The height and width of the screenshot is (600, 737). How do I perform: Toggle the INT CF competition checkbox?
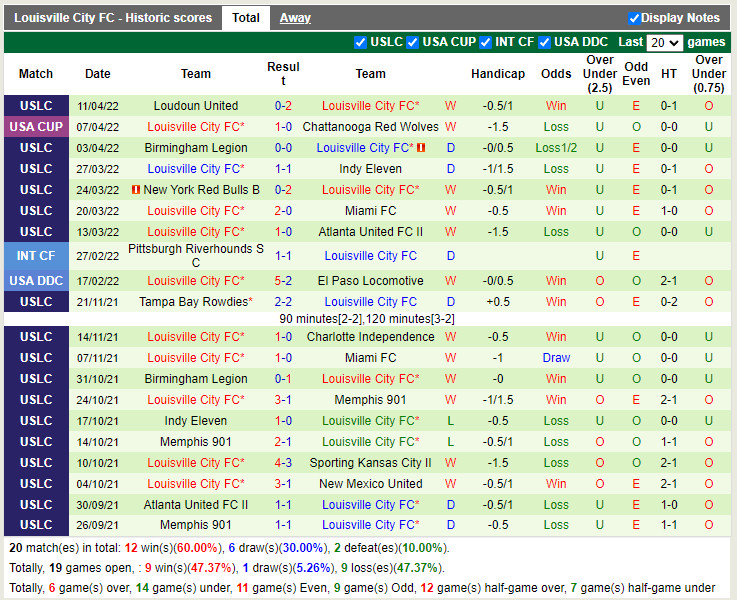point(485,42)
